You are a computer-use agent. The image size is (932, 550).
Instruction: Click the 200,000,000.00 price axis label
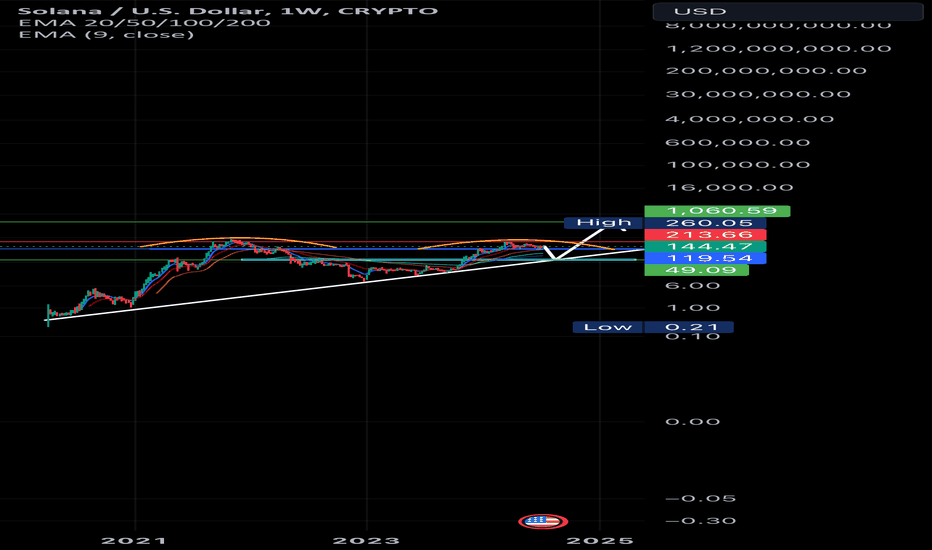click(x=766, y=71)
